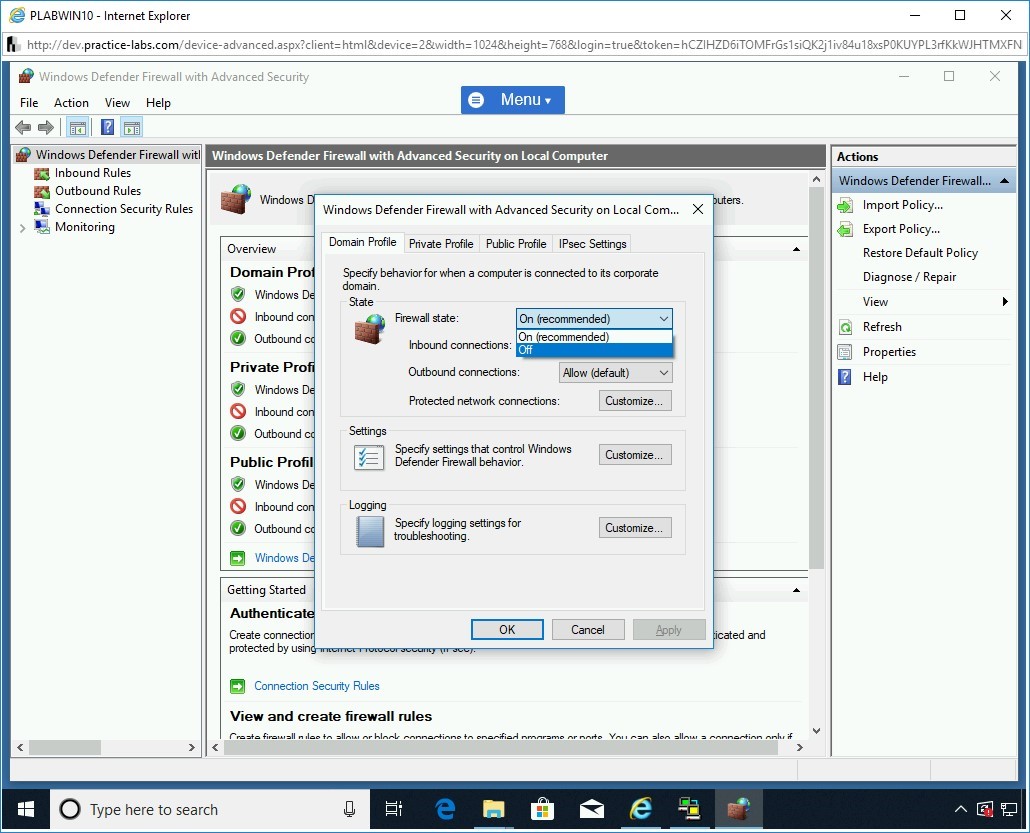Click the Refresh action icon
1030x833 pixels.
coord(845,327)
